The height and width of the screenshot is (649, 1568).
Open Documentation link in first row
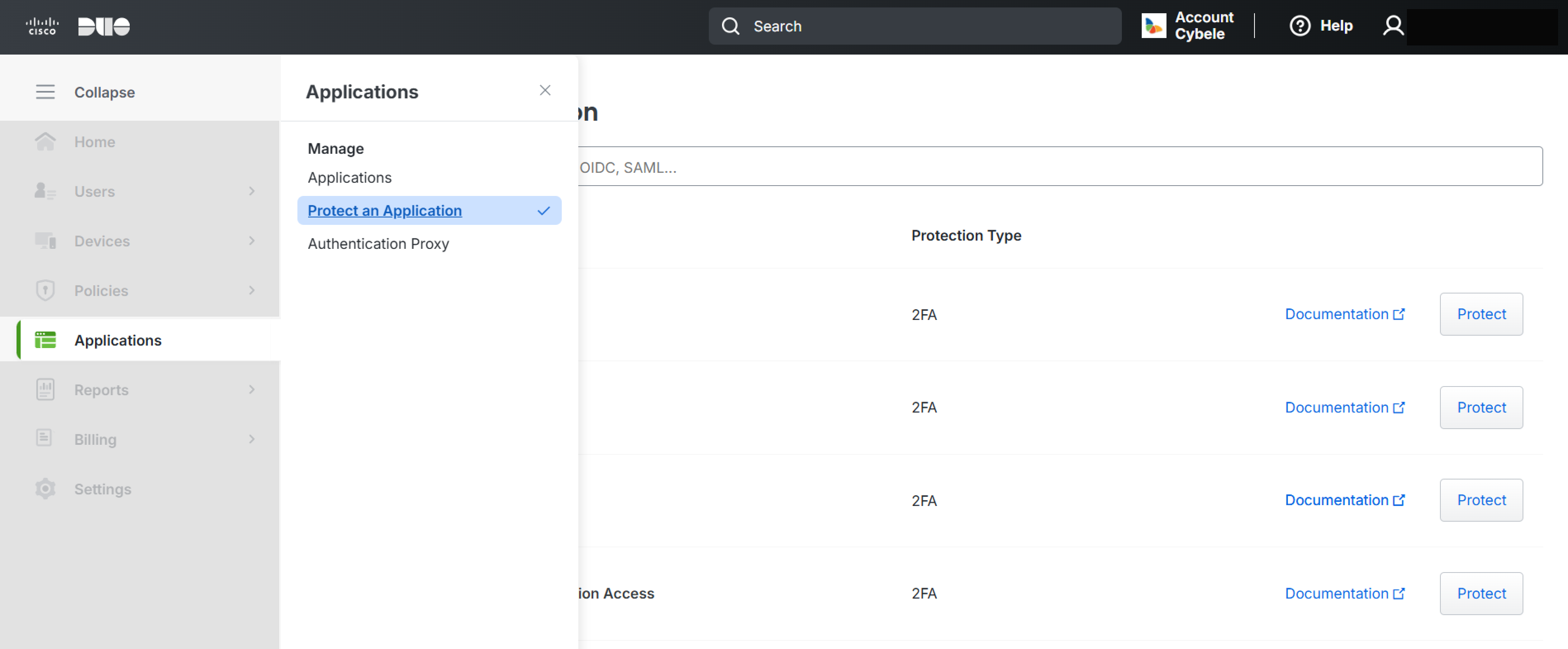pos(1345,315)
